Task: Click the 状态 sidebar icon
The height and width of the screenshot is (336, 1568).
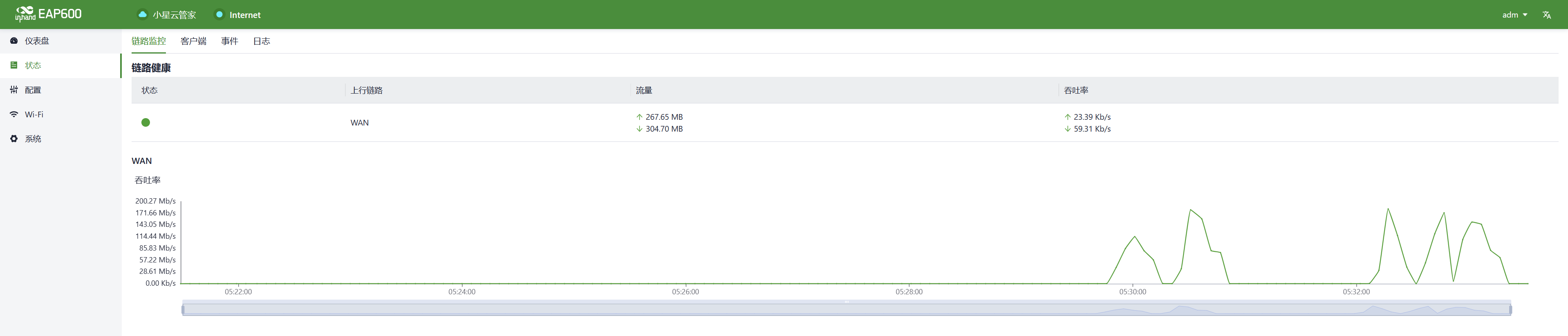Action: 14,65
